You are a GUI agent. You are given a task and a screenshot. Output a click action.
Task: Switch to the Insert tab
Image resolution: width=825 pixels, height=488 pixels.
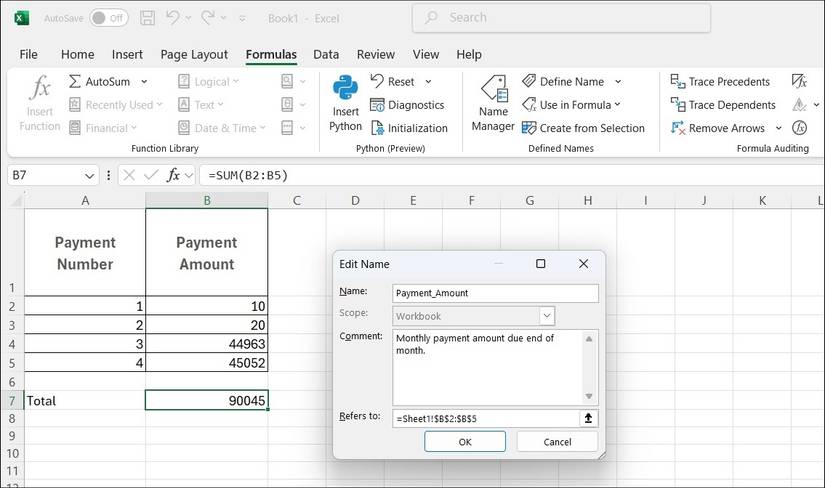pyautogui.click(x=127, y=54)
